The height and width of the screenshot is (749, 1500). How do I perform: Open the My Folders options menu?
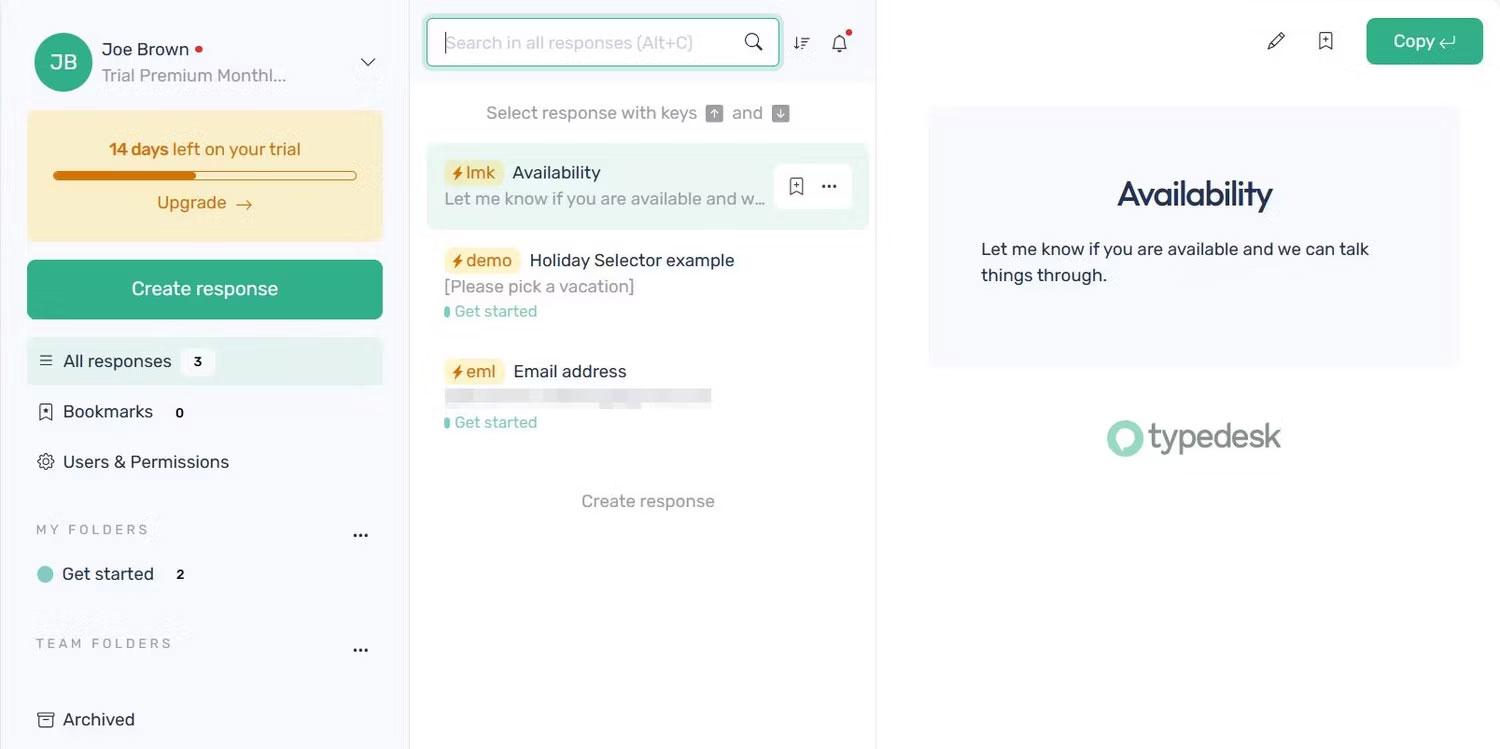tap(360, 535)
